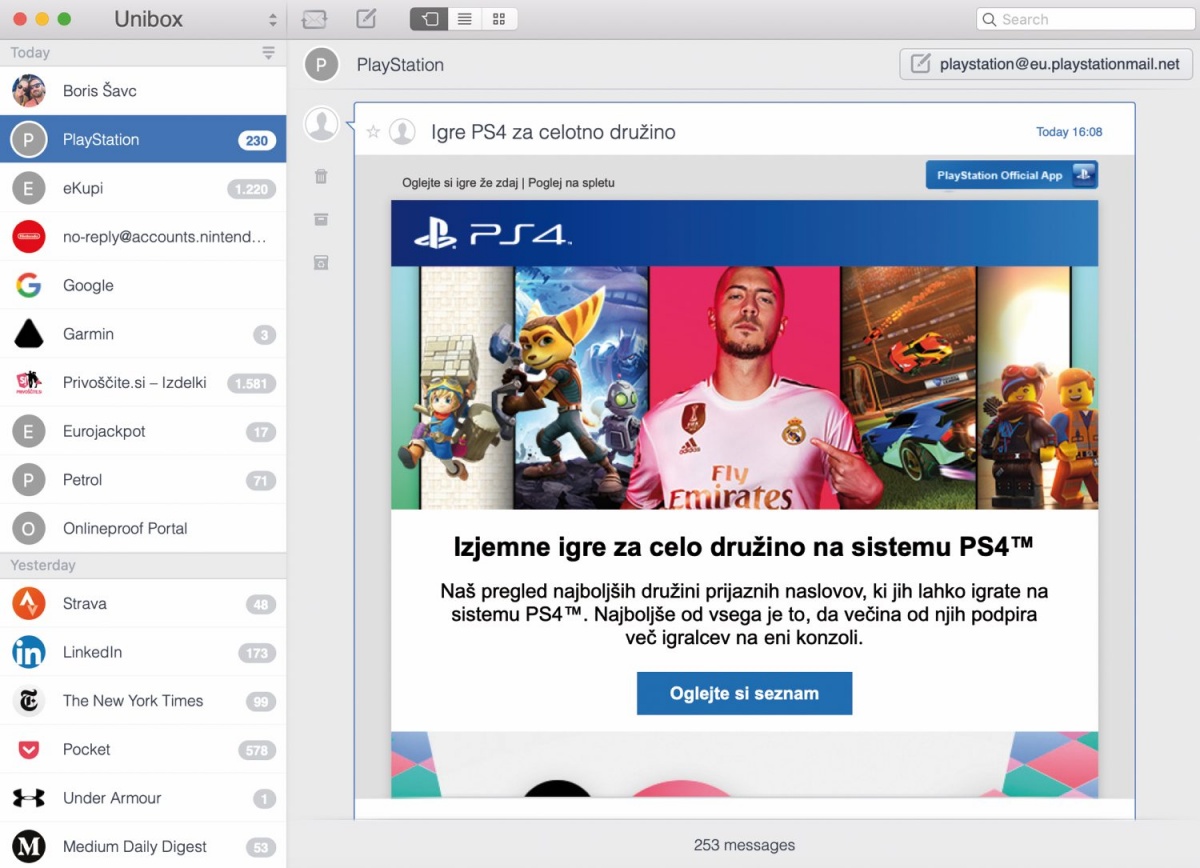
Task: Open the sidebar sort options menu
Action: 268,53
